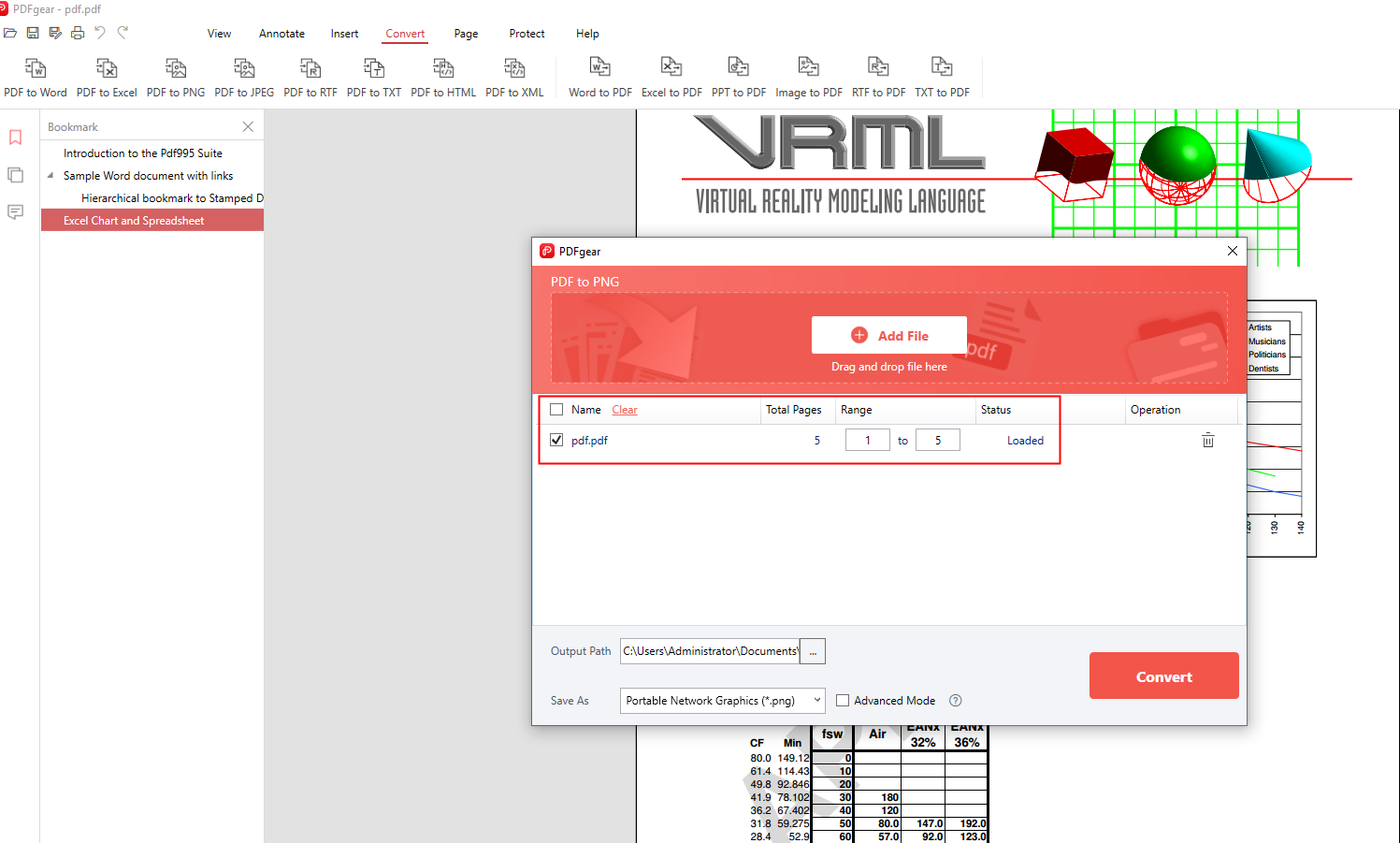Open Advanced Mode help question mark
The image size is (1400, 843).
(x=956, y=700)
